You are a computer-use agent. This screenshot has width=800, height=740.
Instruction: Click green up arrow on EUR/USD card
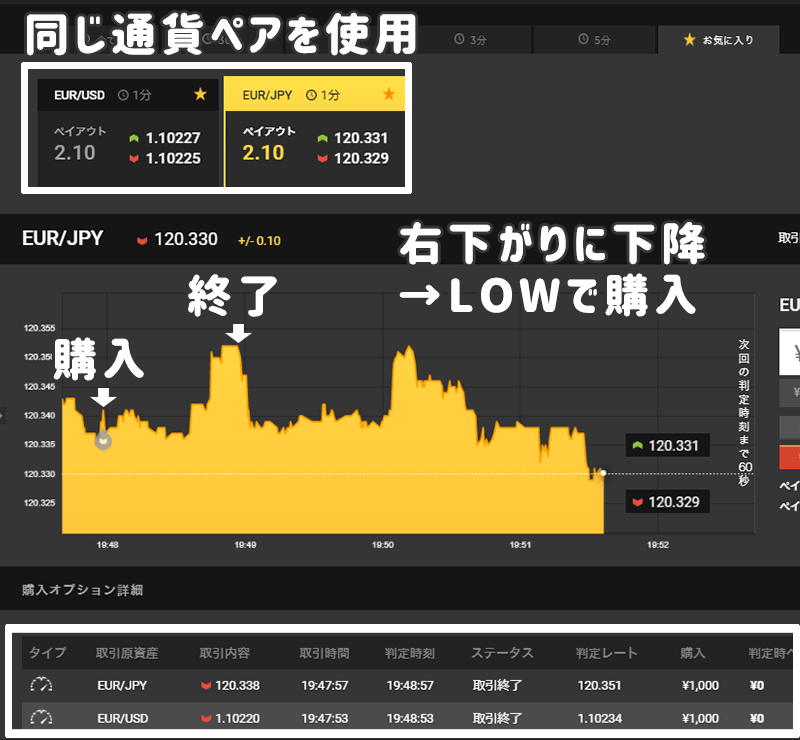pos(134,138)
